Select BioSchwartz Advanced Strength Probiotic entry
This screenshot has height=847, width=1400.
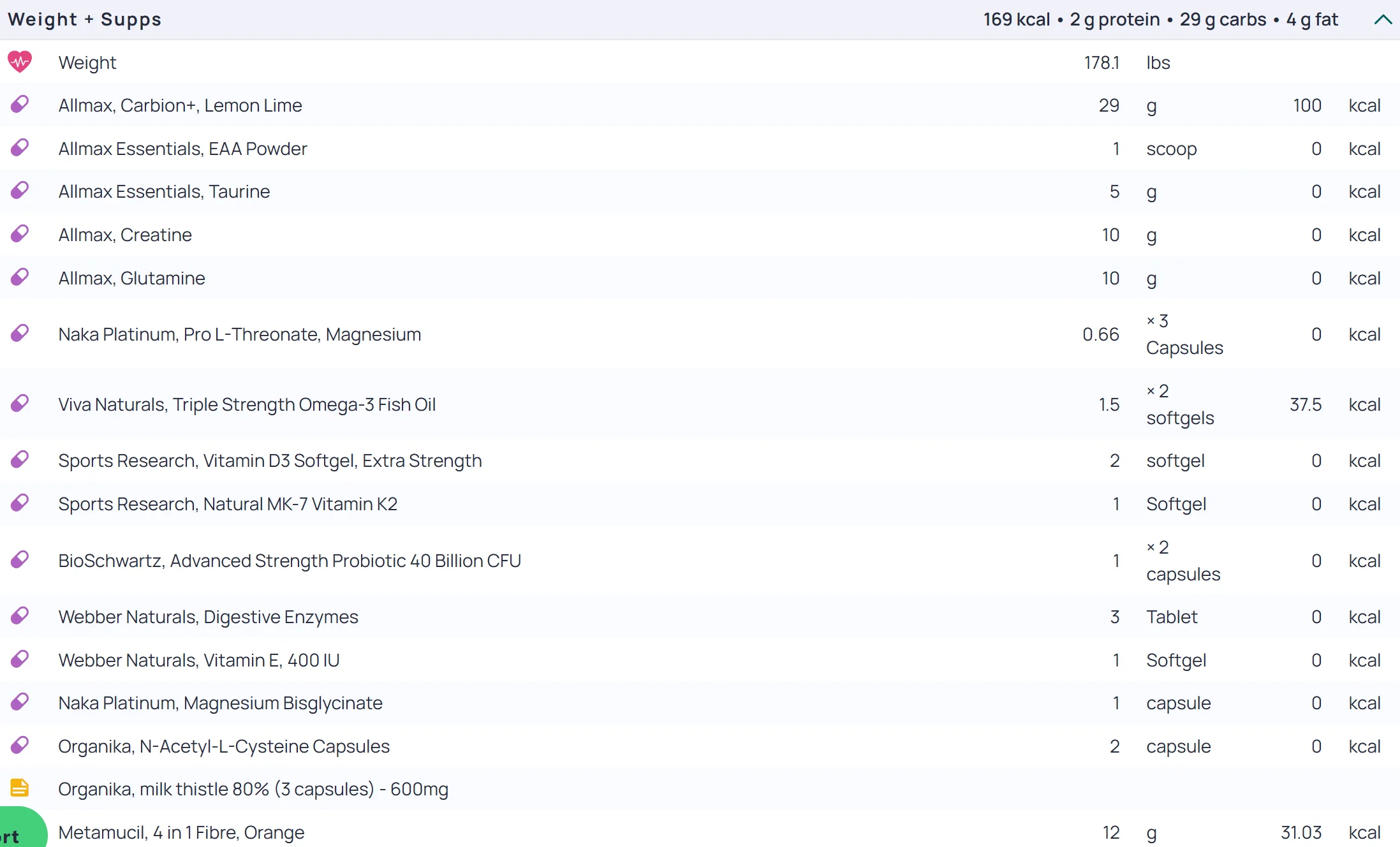tap(290, 561)
